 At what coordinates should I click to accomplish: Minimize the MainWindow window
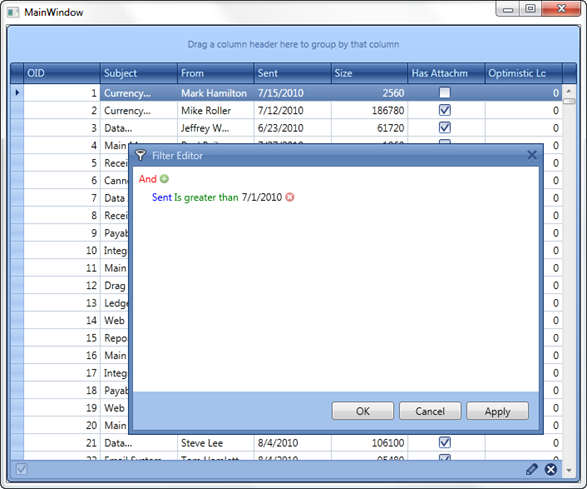click(508, 9)
